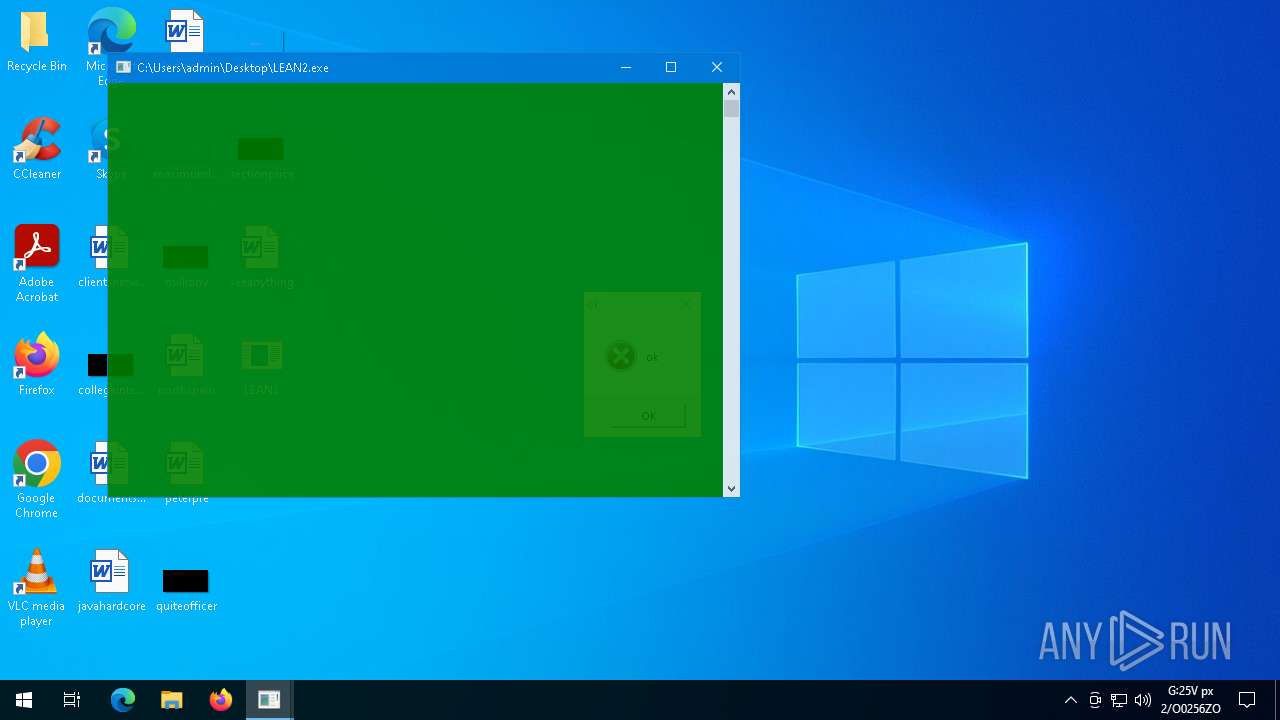Minimize the LEAN2.exe window
This screenshot has width=1280, height=720.
click(x=626, y=67)
